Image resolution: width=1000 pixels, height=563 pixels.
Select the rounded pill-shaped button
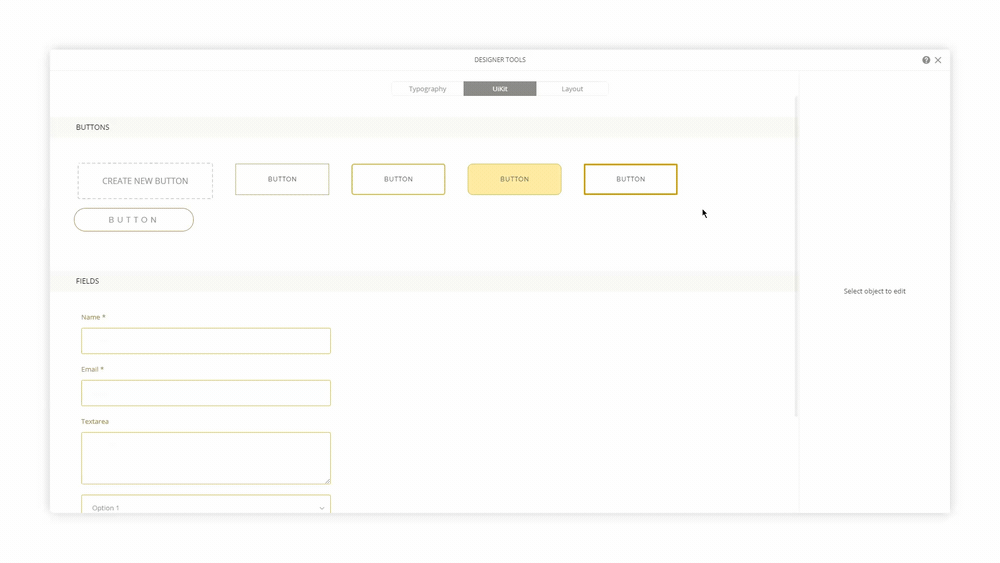click(x=133, y=220)
